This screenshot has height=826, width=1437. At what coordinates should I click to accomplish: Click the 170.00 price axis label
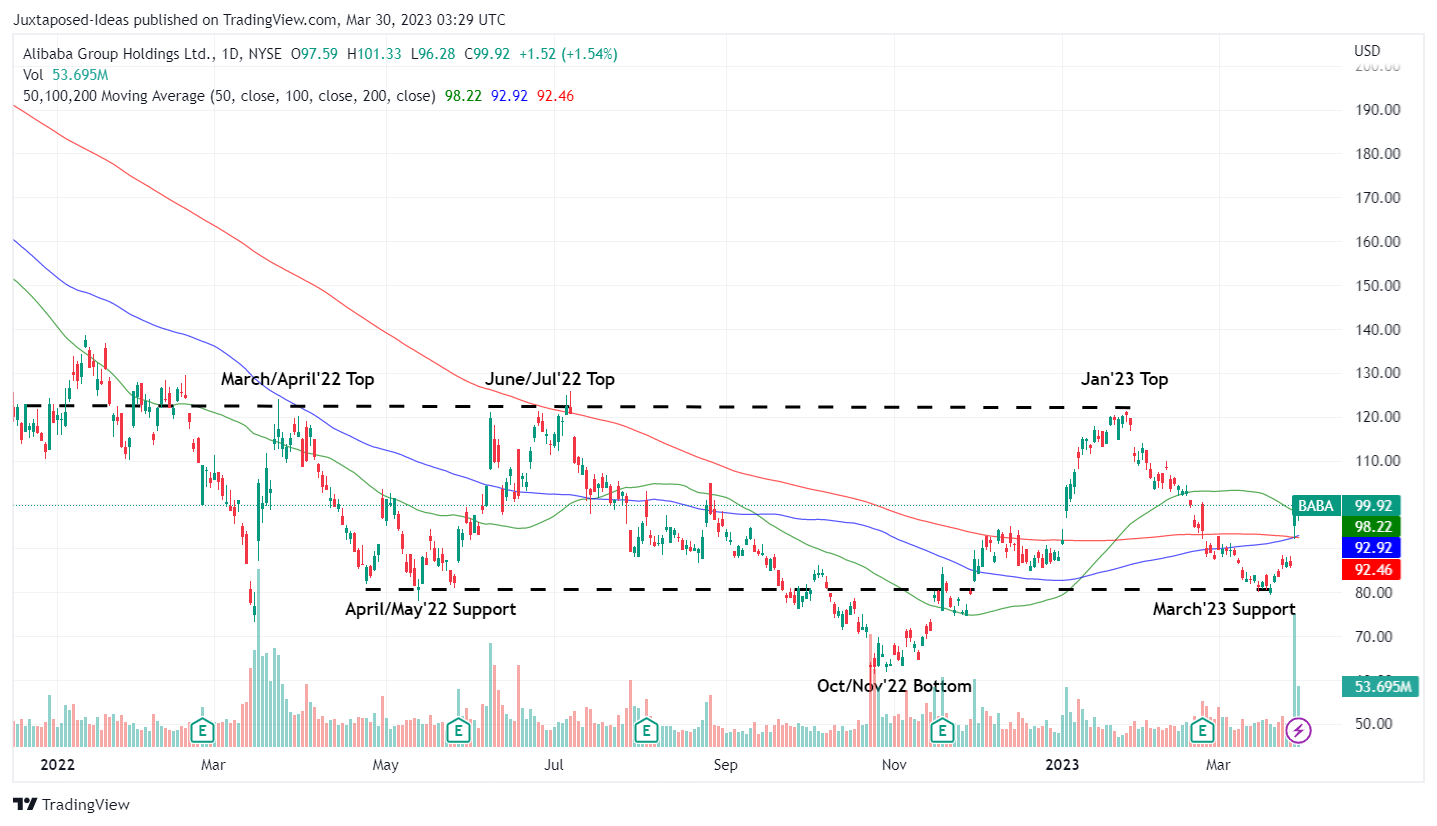pos(1376,198)
